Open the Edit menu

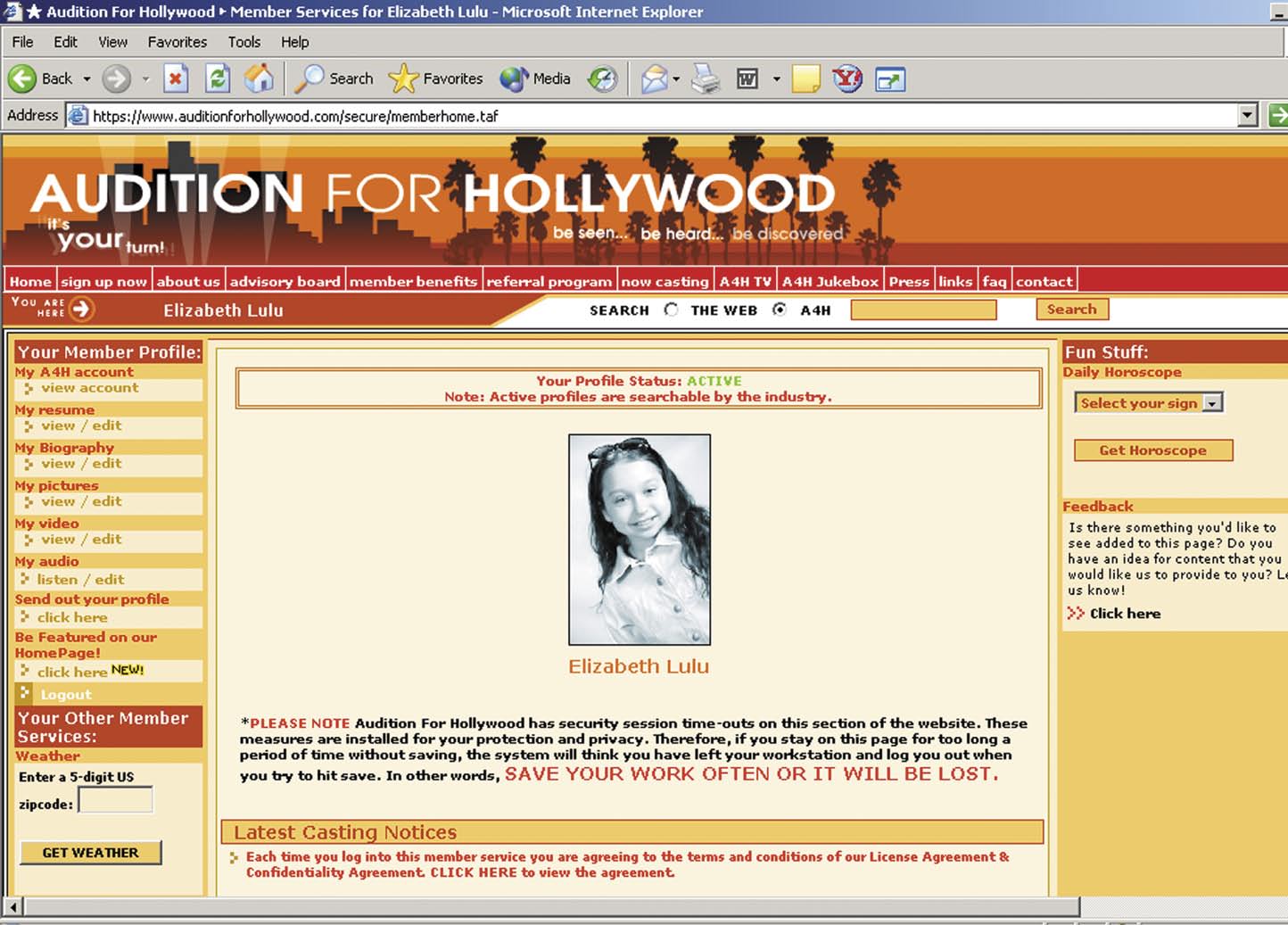65,42
